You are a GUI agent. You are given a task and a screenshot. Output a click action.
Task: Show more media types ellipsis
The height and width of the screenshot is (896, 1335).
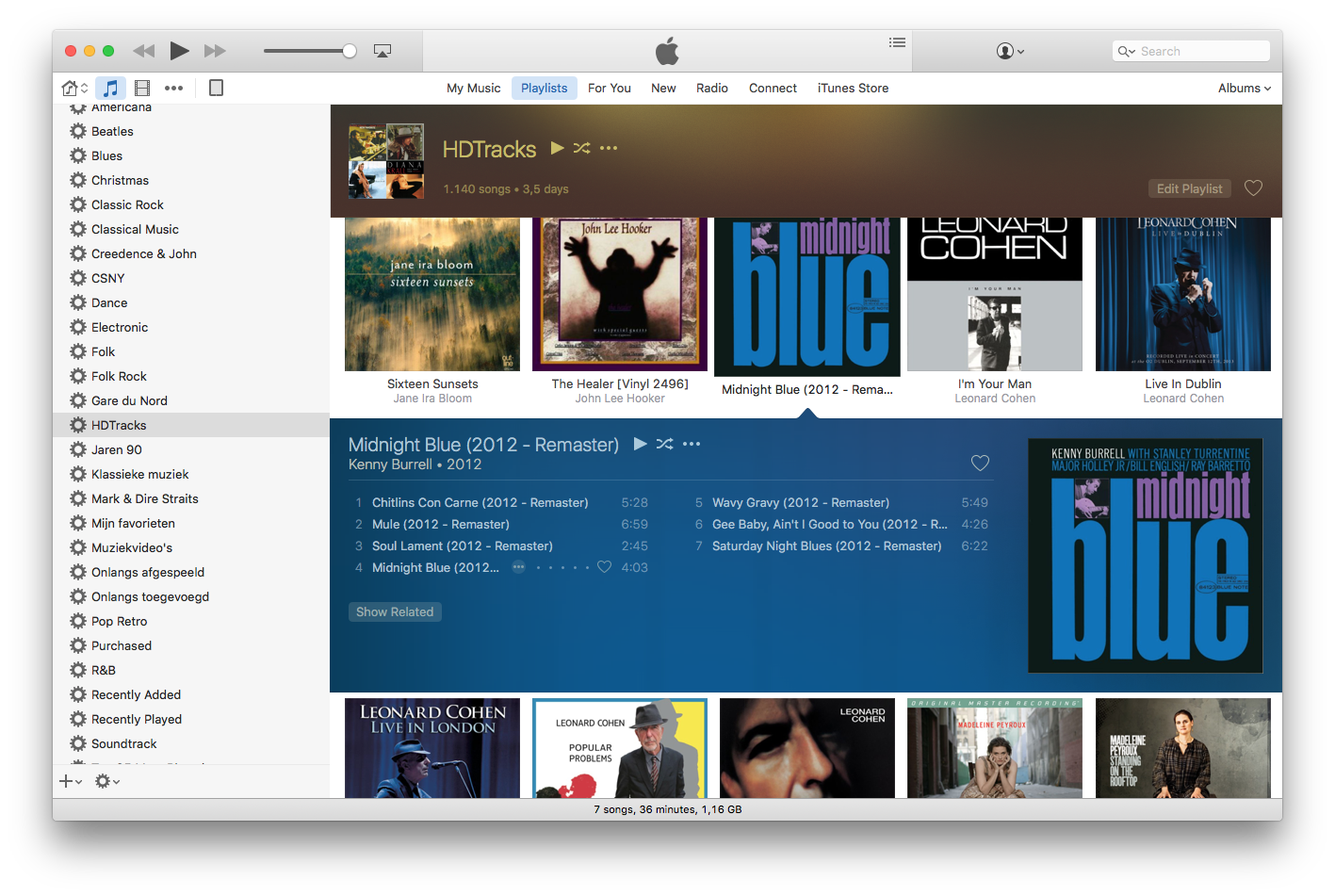pos(173,88)
